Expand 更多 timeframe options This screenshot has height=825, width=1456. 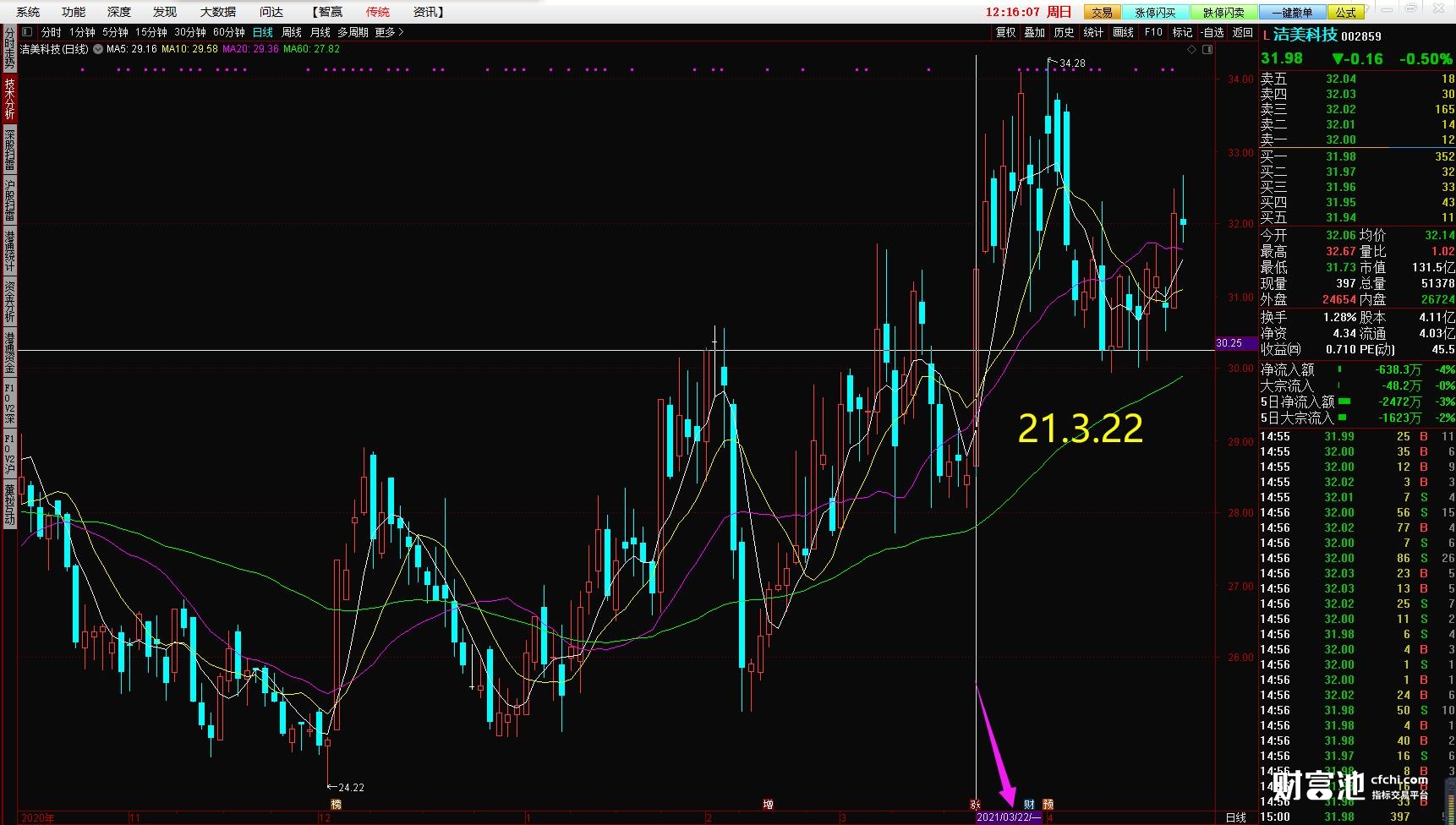click(389, 32)
